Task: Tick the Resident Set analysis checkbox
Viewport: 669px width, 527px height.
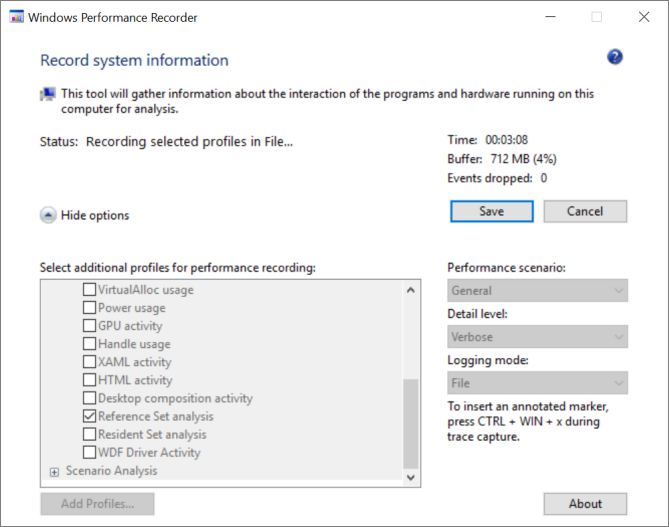Action: [89, 434]
